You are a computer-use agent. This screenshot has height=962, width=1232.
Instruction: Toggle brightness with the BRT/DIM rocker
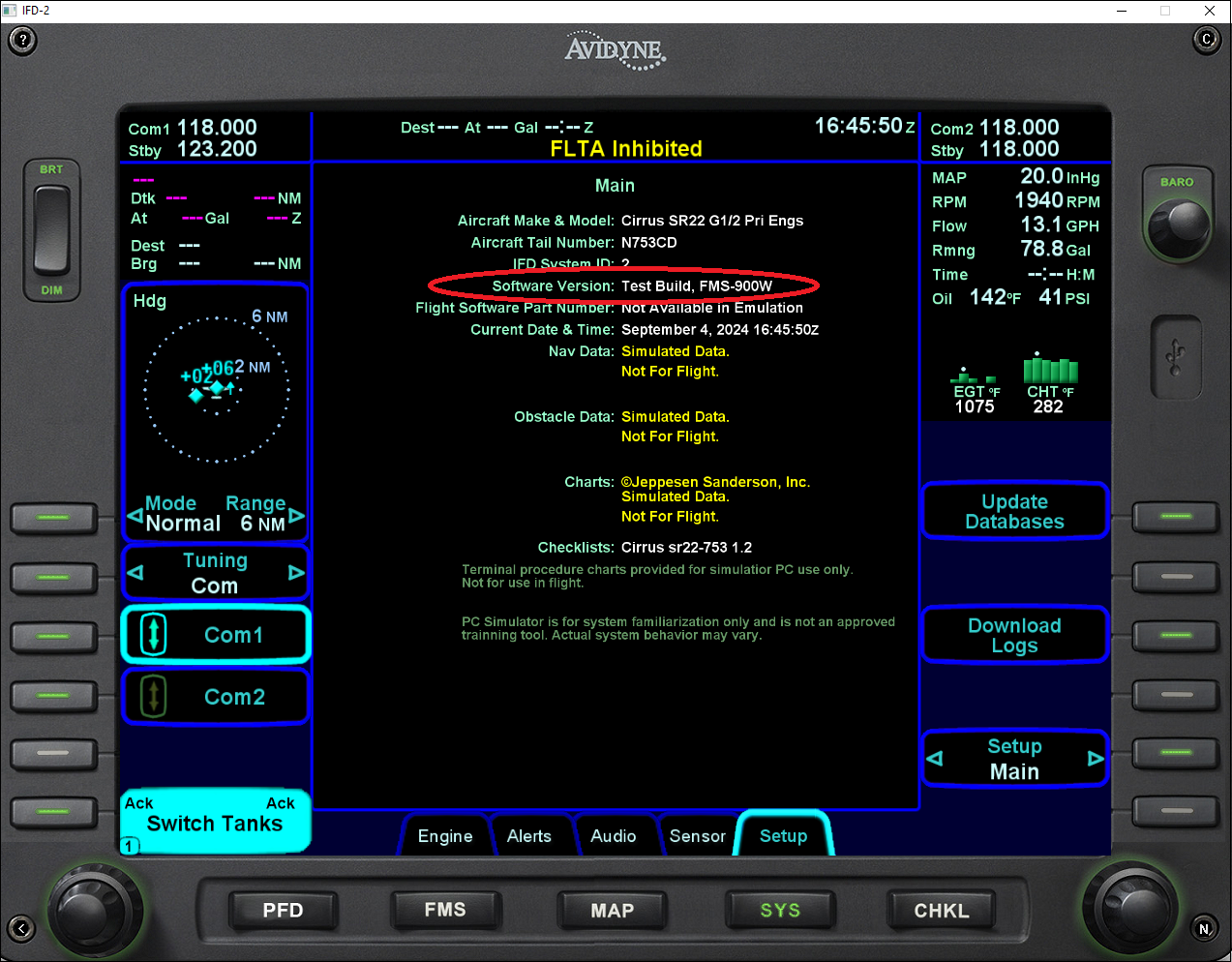(x=52, y=229)
